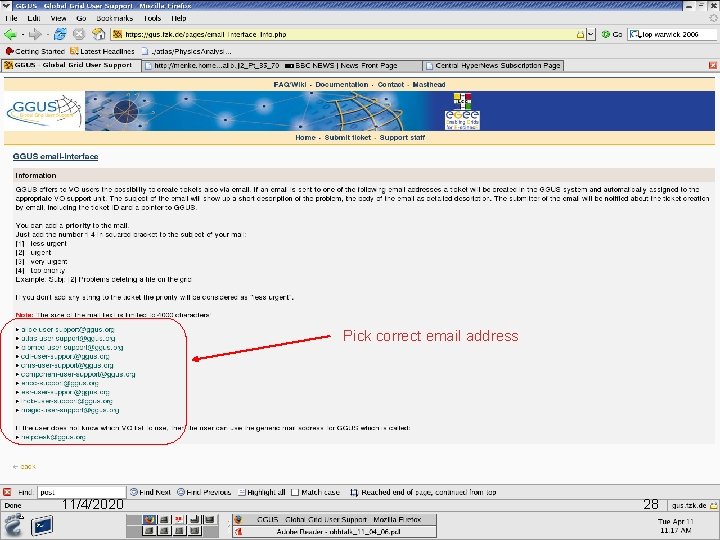Open the Documentation link
The width and height of the screenshot is (720, 540).
point(342,84)
